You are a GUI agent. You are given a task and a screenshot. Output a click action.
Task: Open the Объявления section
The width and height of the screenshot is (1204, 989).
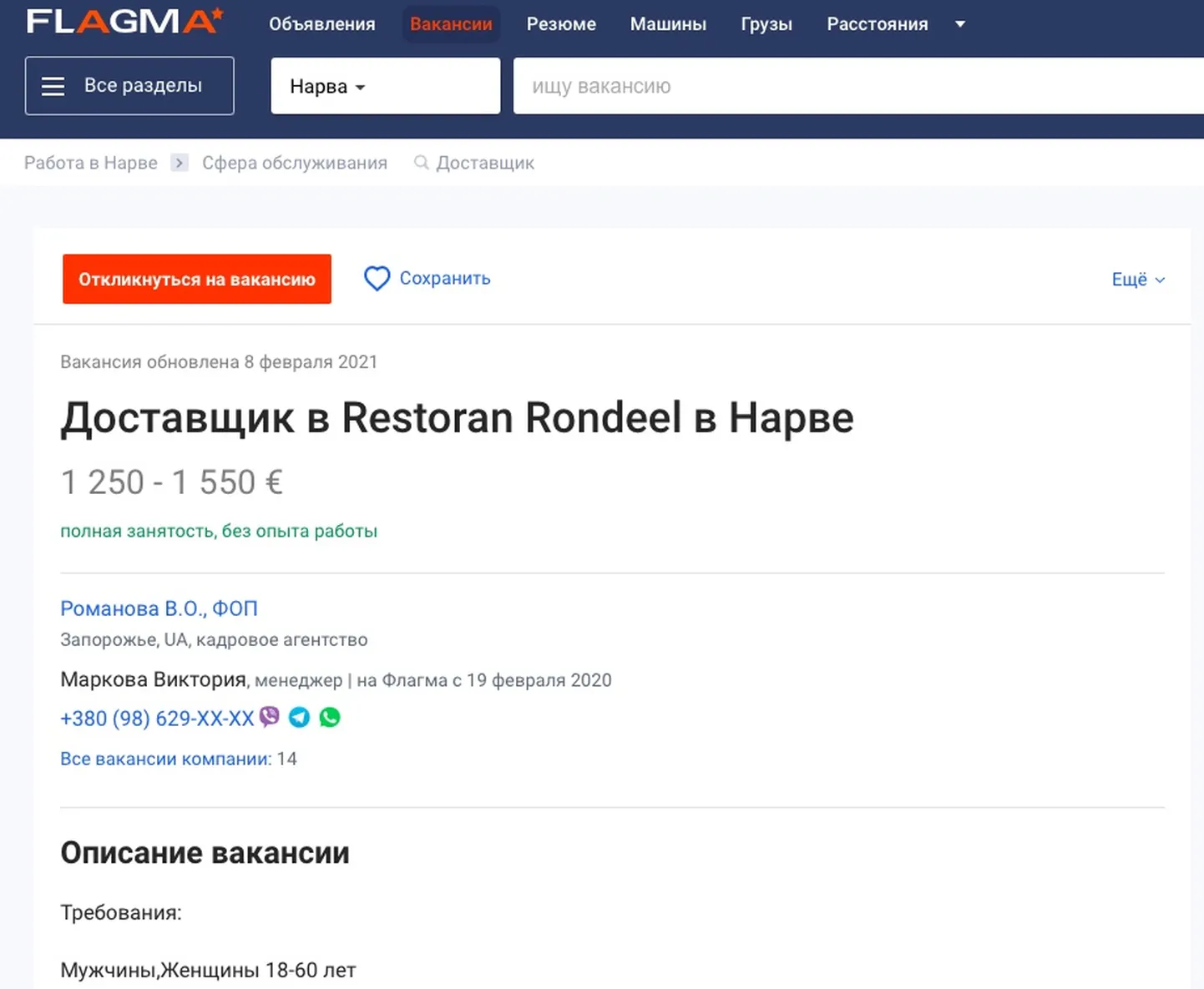(x=321, y=24)
